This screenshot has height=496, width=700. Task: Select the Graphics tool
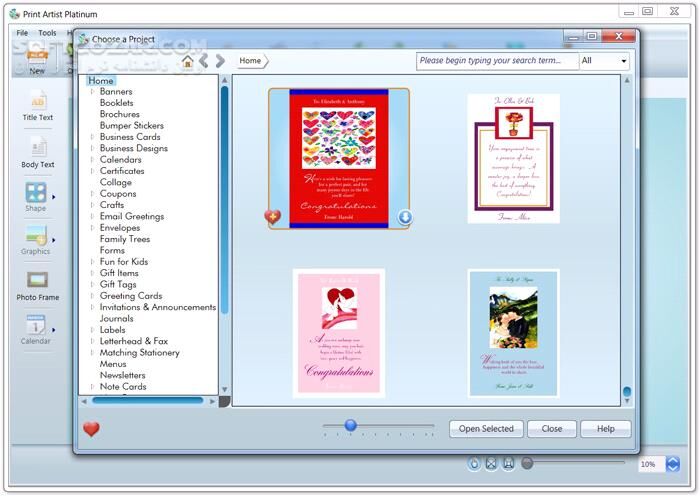[x=36, y=240]
